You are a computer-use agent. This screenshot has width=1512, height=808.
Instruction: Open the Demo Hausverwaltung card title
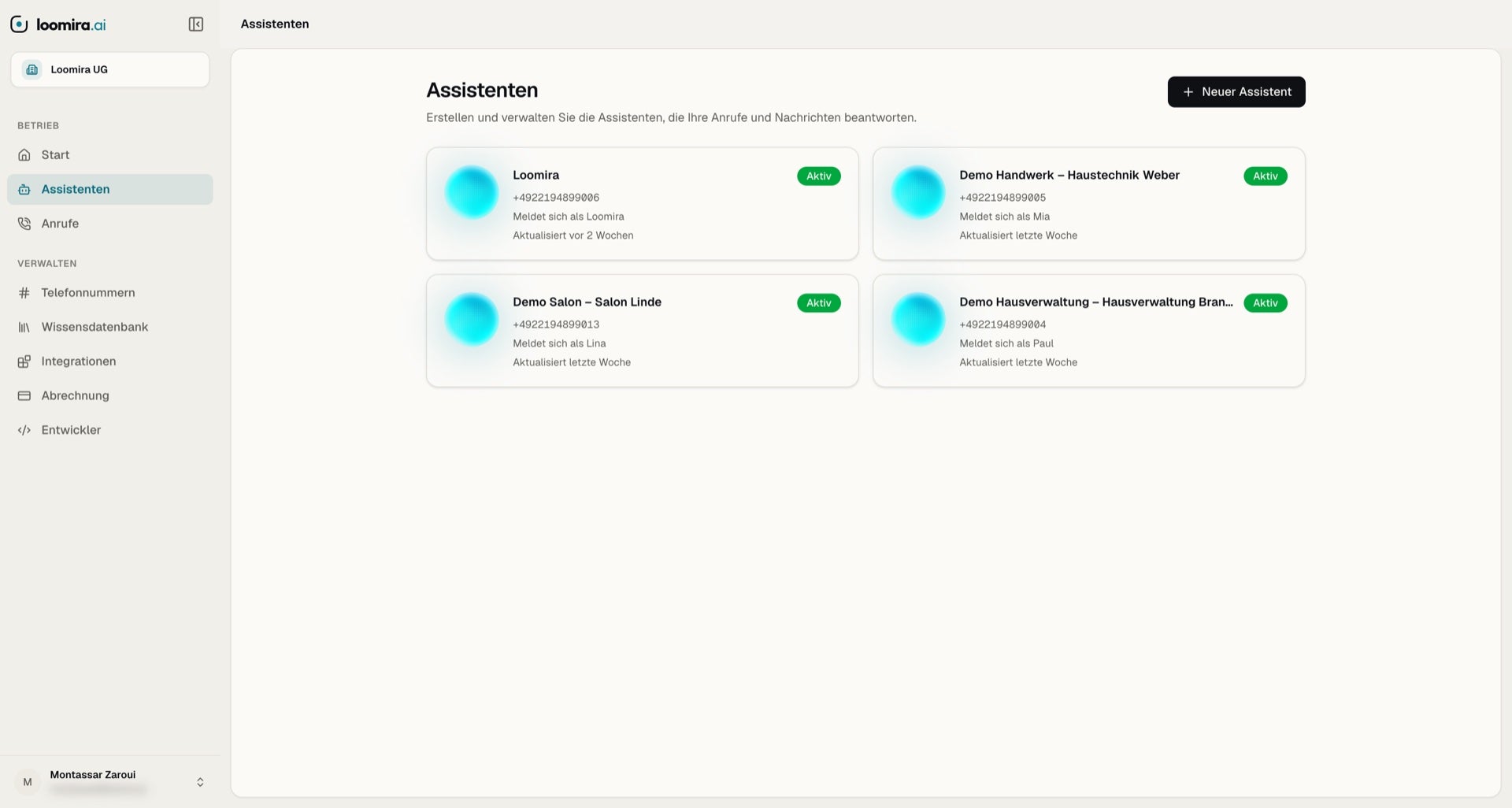pyautogui.click(x=1096, y=302)
